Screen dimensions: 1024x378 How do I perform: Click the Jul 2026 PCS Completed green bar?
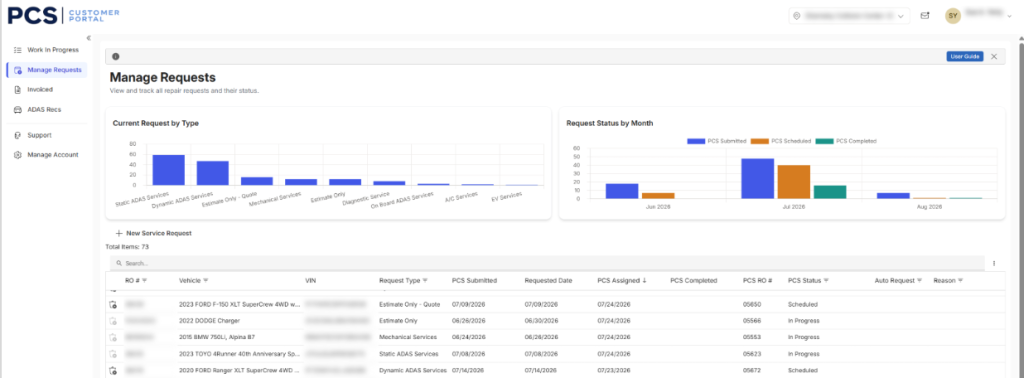[x=830, y=192]
